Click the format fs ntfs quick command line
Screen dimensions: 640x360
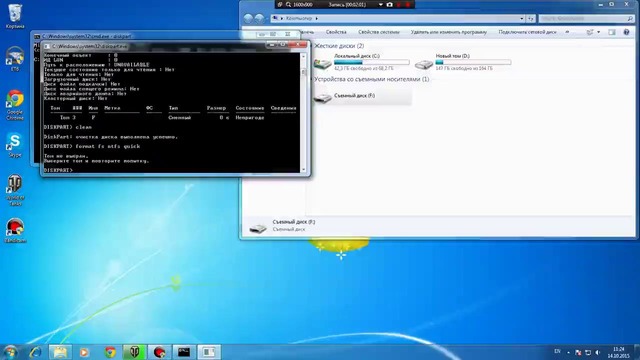pos(92,146)
